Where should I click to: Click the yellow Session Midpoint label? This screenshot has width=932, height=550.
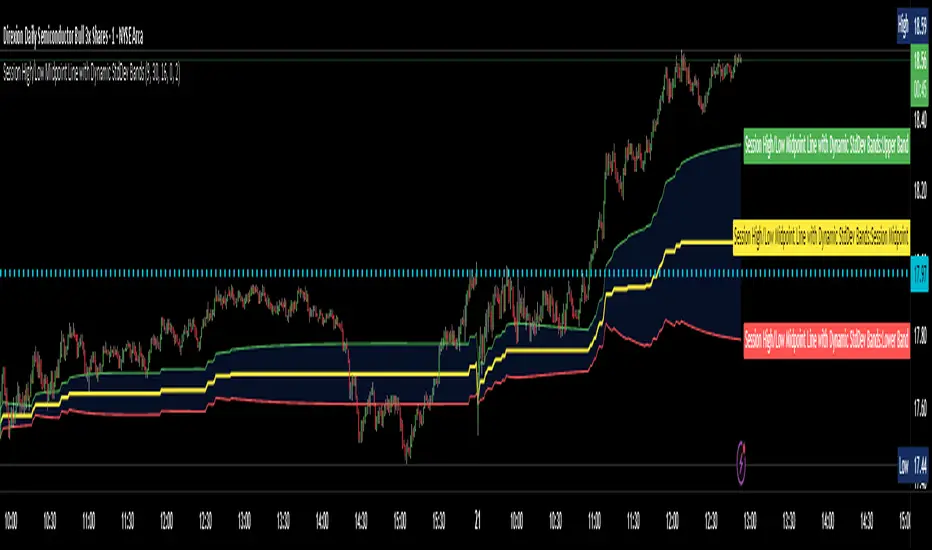(x=821, y=237)
